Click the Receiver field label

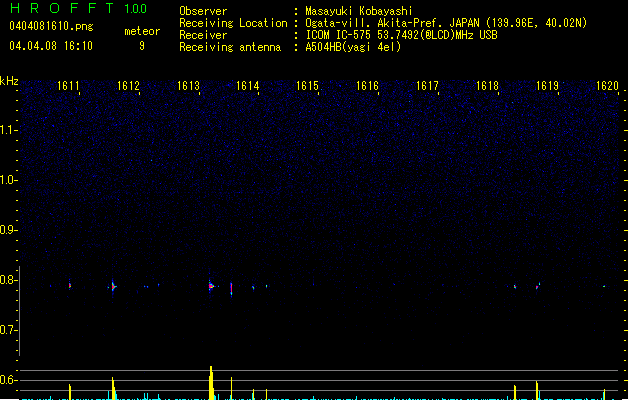[203, 35]
